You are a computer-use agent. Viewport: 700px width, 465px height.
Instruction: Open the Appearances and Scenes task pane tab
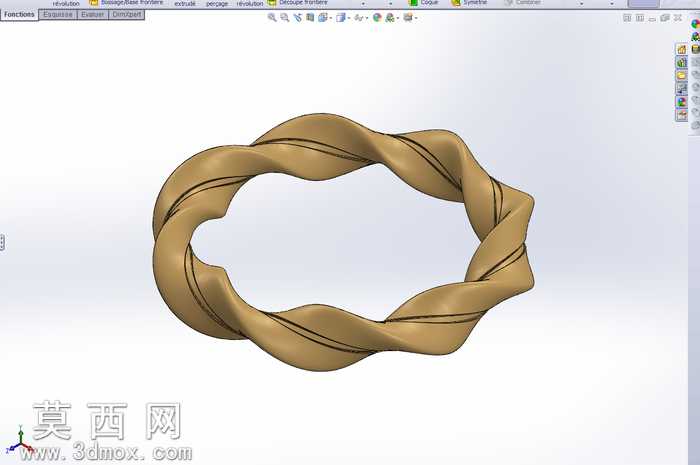(682, 102)
